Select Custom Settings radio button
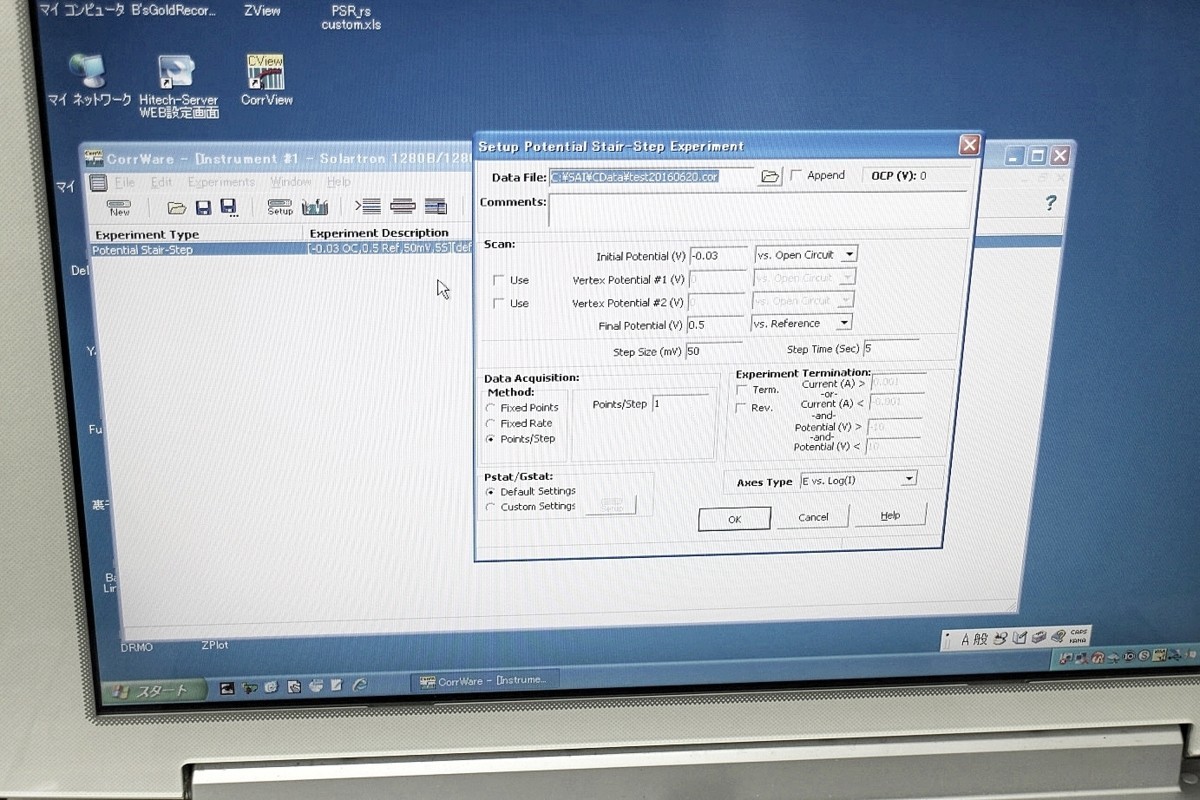The width and height of the screenshot is (1200, 800). tap(490, 507)
